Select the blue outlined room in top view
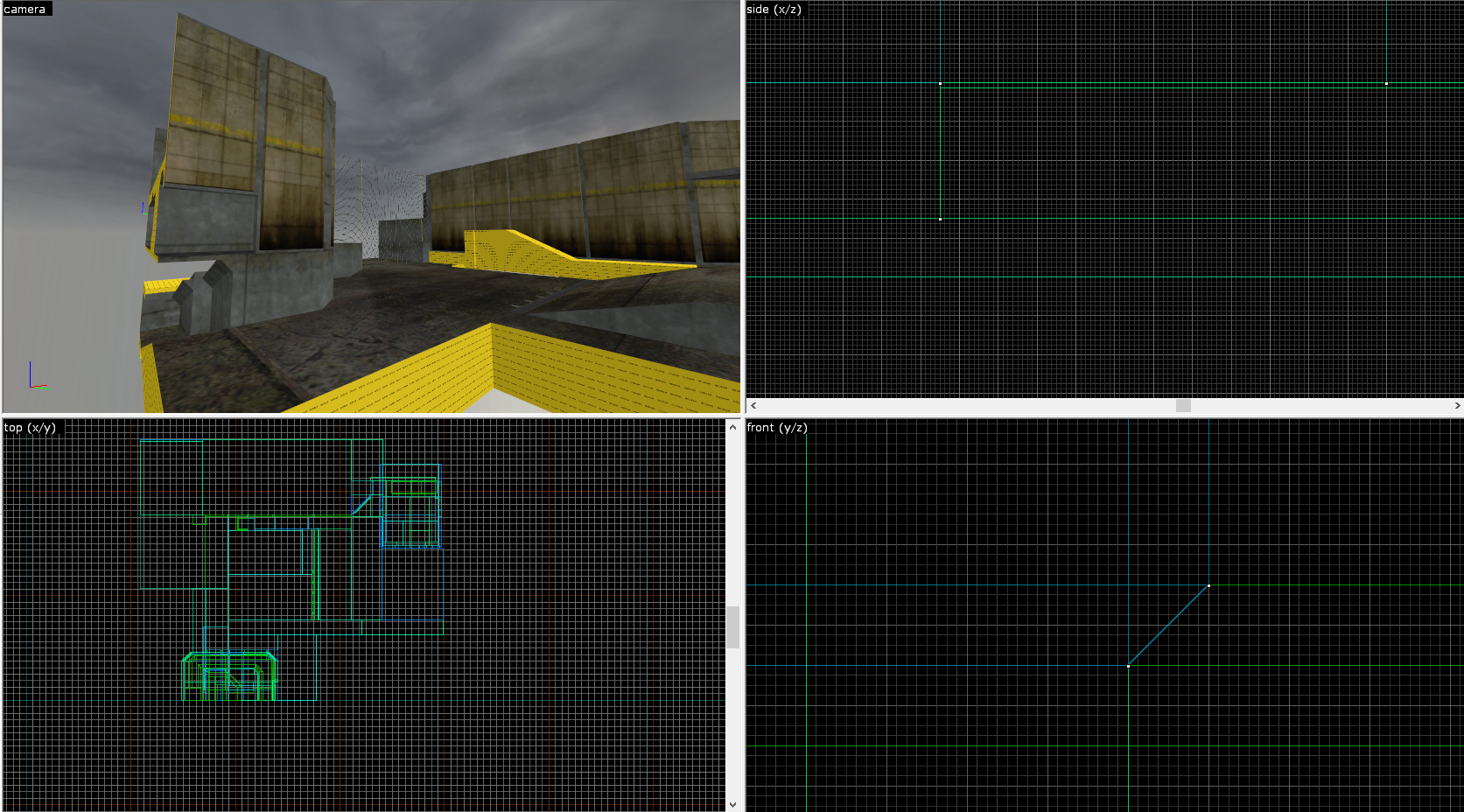This screenshot has height=812, width=1464. coord(410,506)
